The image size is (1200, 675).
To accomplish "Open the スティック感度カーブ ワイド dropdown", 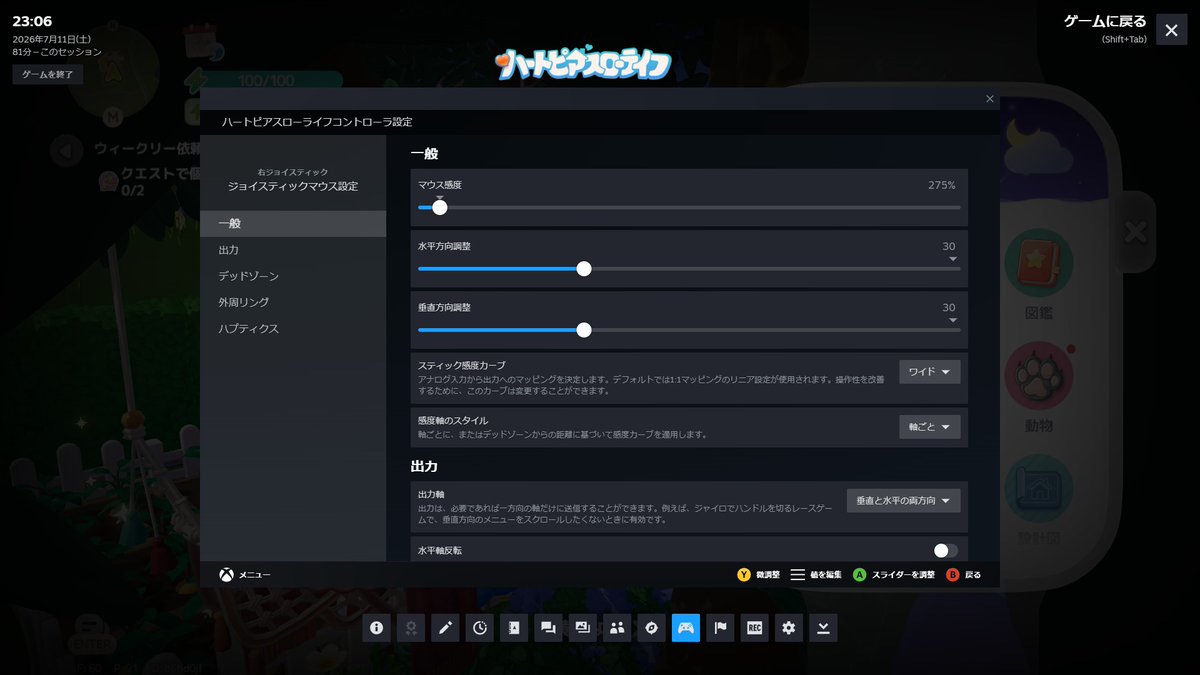I will click(x=930, y=371).
